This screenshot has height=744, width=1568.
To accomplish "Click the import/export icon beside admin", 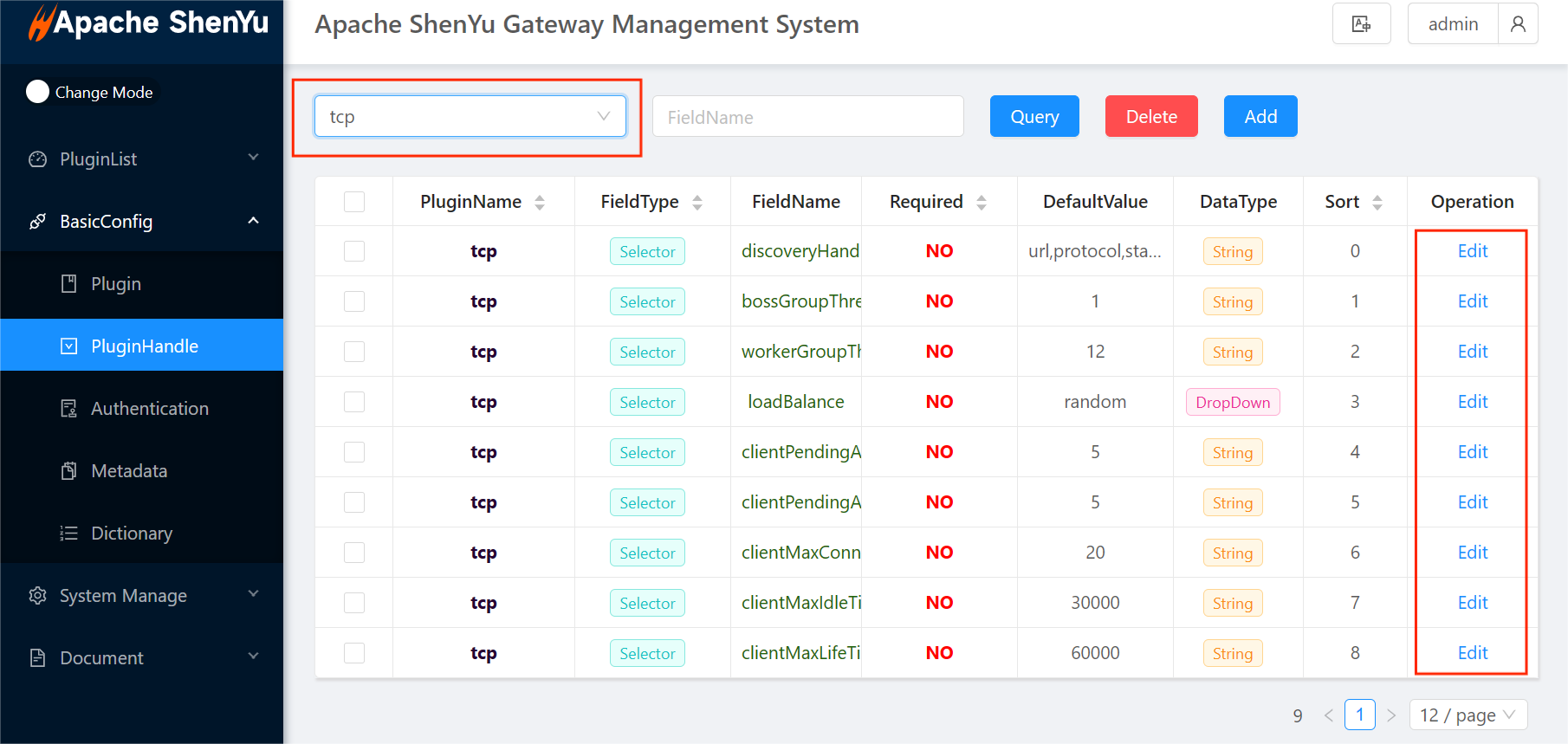I will pyautogui.click(x=1361, y=24).
